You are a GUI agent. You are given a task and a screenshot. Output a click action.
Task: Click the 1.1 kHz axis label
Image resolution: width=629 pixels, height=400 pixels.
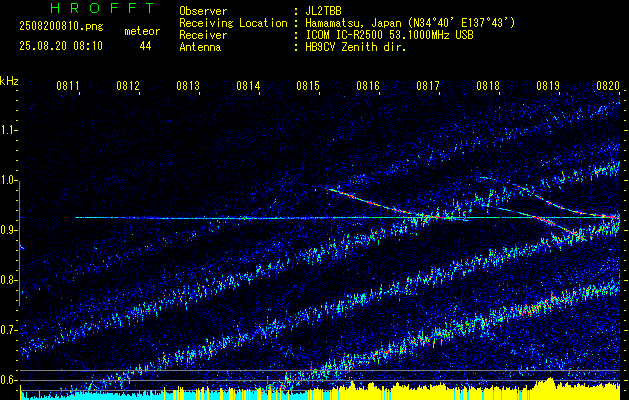coord(8,130)
